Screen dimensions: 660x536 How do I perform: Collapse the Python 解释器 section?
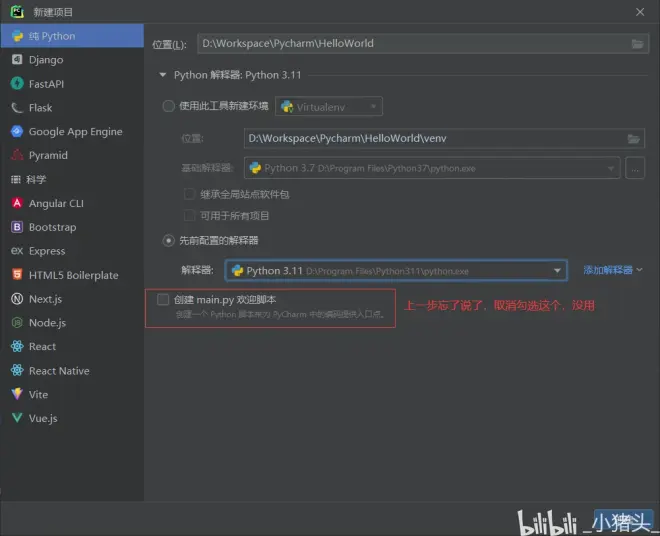pos(163,75)
